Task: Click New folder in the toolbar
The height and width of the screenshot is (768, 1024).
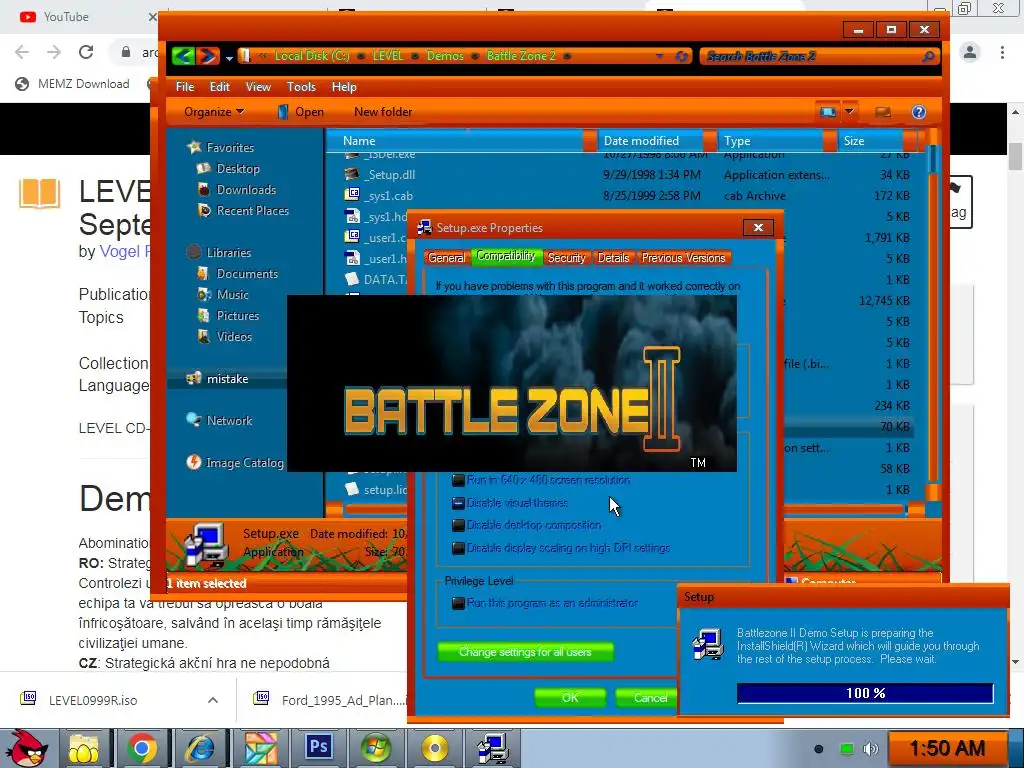Action: (383, 112)
